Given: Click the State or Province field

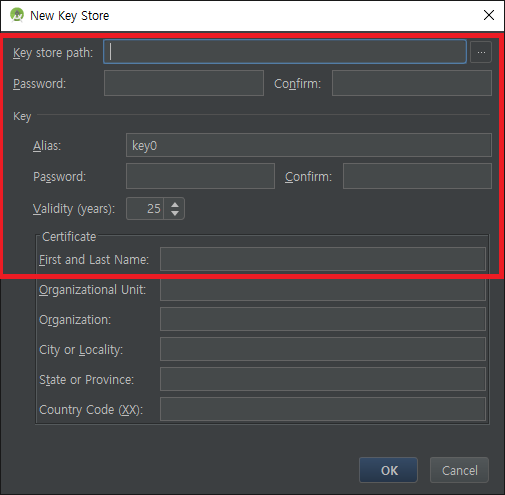Looking at the screenshot, I should pyautogui.click(x=323, y=379).
